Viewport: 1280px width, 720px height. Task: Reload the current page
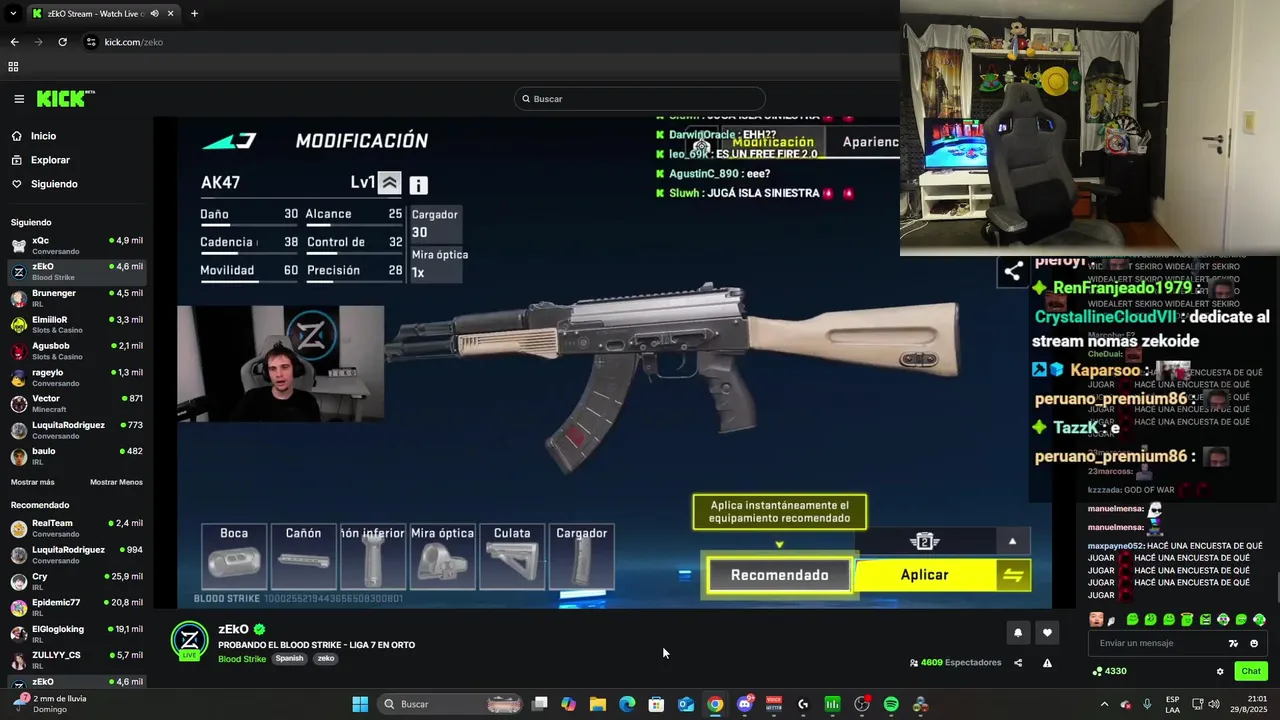[x=62, y=42]
